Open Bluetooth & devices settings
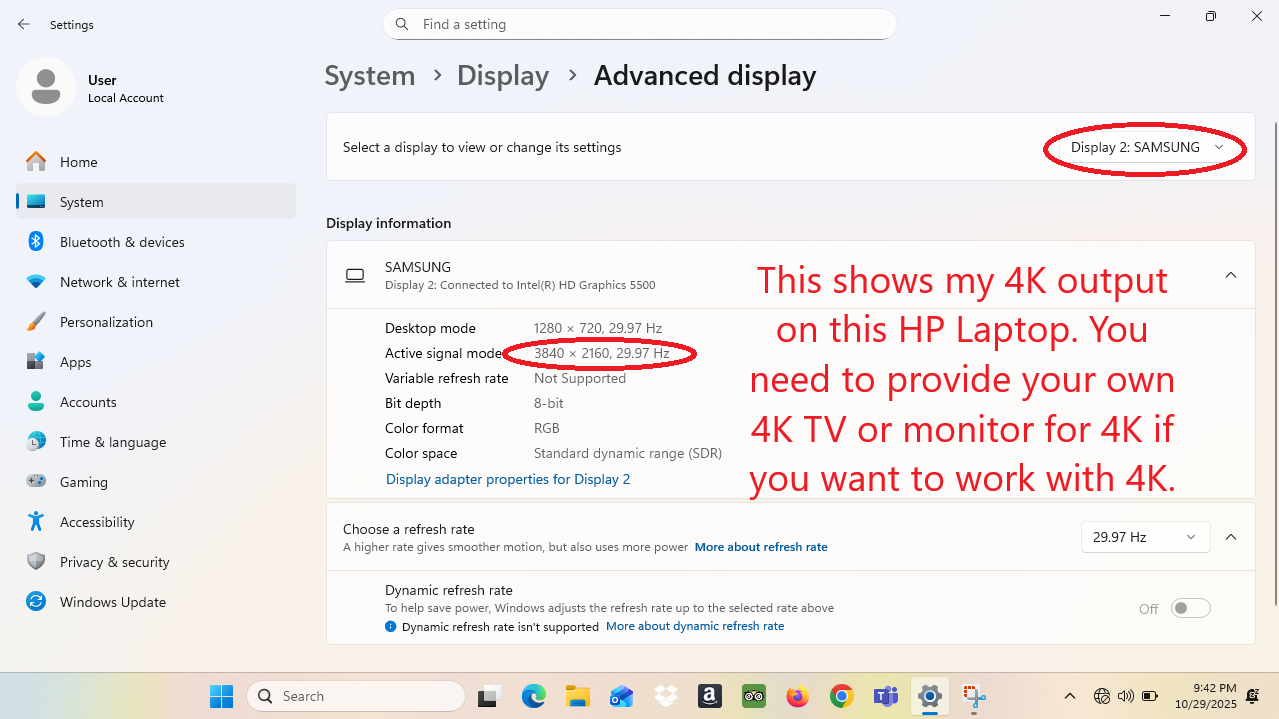The width and height of the screenshot is (1279, 719). [121, 242]
